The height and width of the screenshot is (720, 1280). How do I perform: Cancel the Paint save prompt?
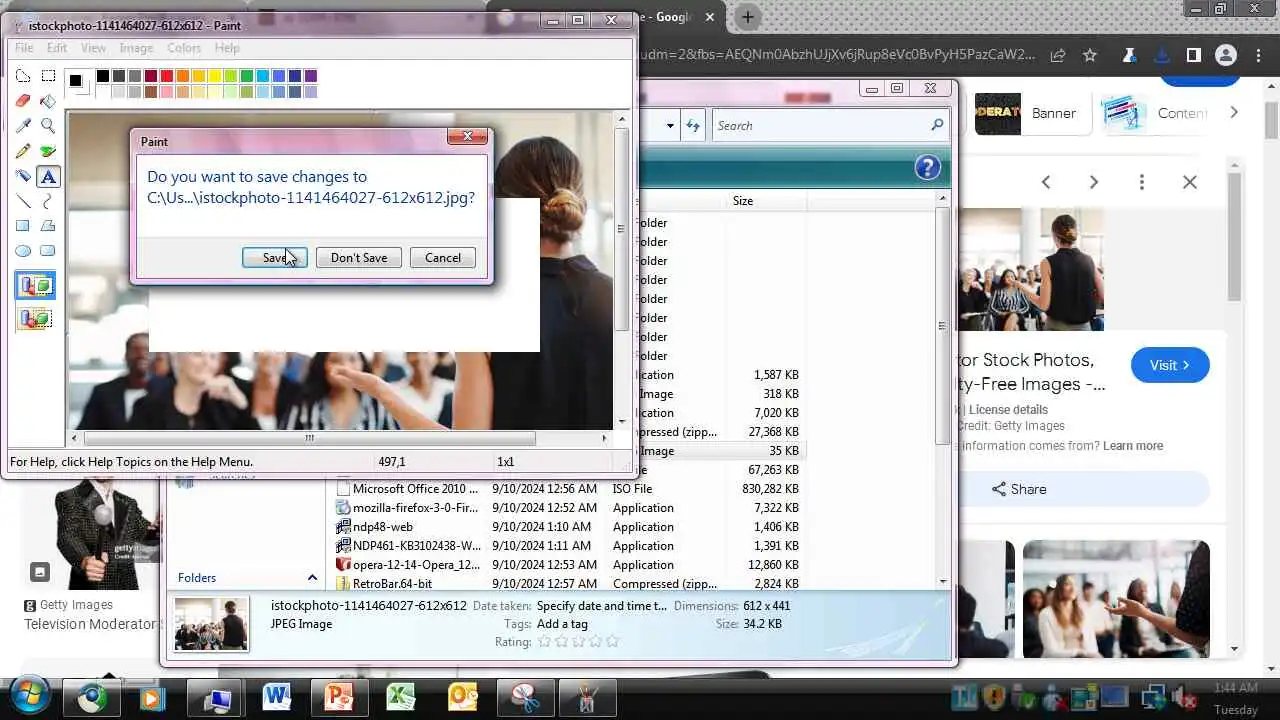tap(443, 258)
